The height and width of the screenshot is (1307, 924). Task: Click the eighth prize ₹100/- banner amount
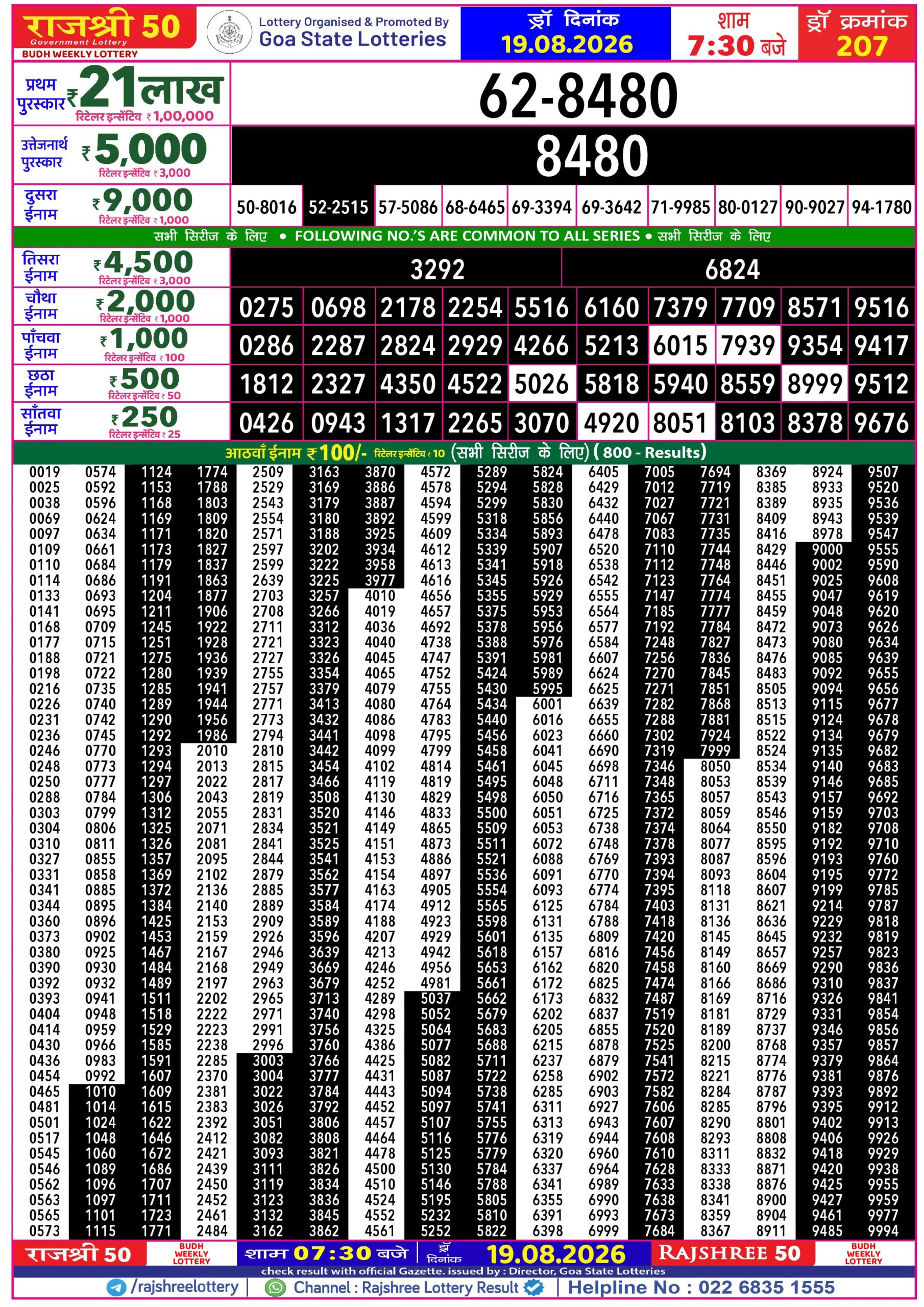(x=337, y=453)
